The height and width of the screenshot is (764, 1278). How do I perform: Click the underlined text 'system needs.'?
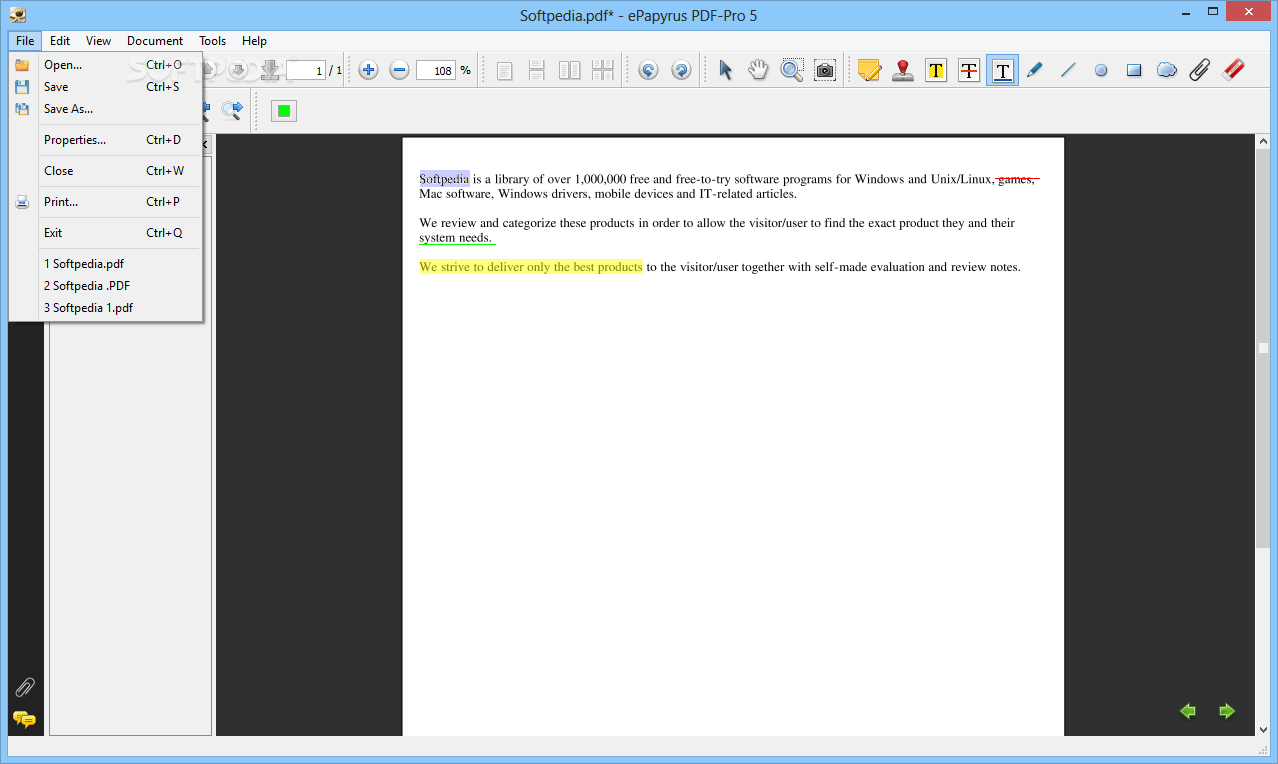456,238
